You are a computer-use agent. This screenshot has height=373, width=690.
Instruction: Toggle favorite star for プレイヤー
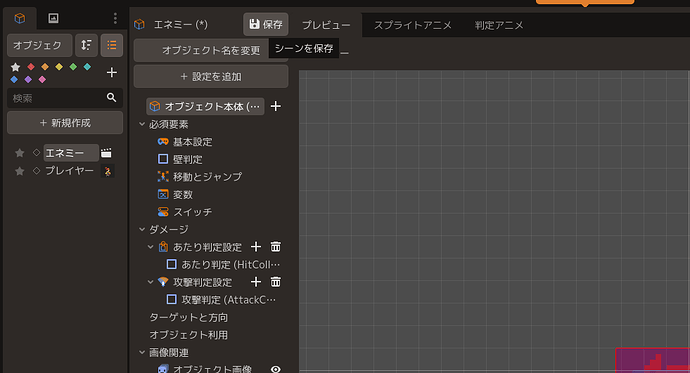19,171
